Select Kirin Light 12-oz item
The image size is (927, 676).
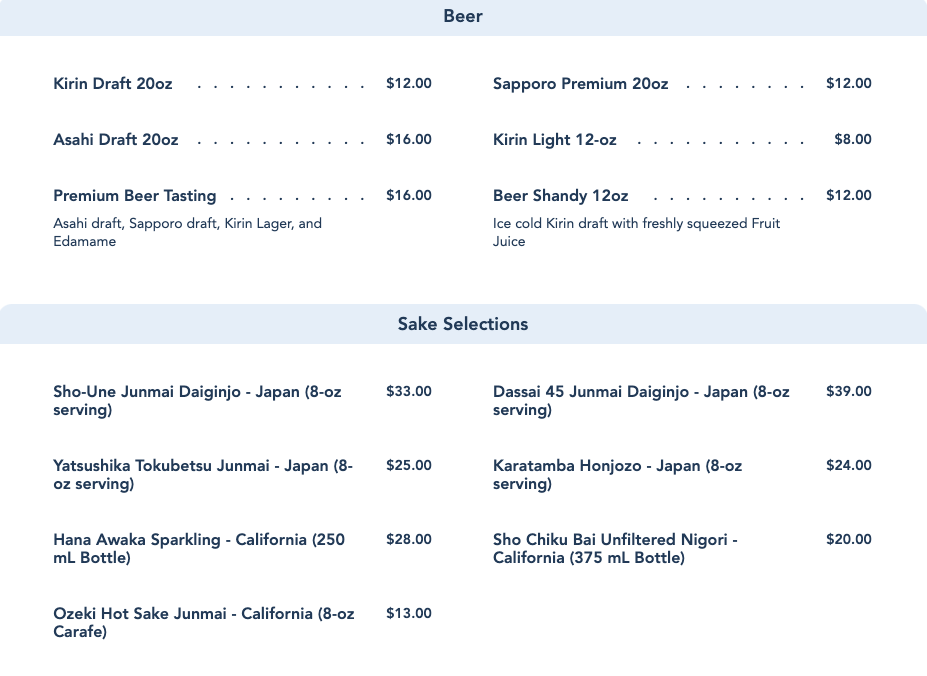click(x=555, y=140)
